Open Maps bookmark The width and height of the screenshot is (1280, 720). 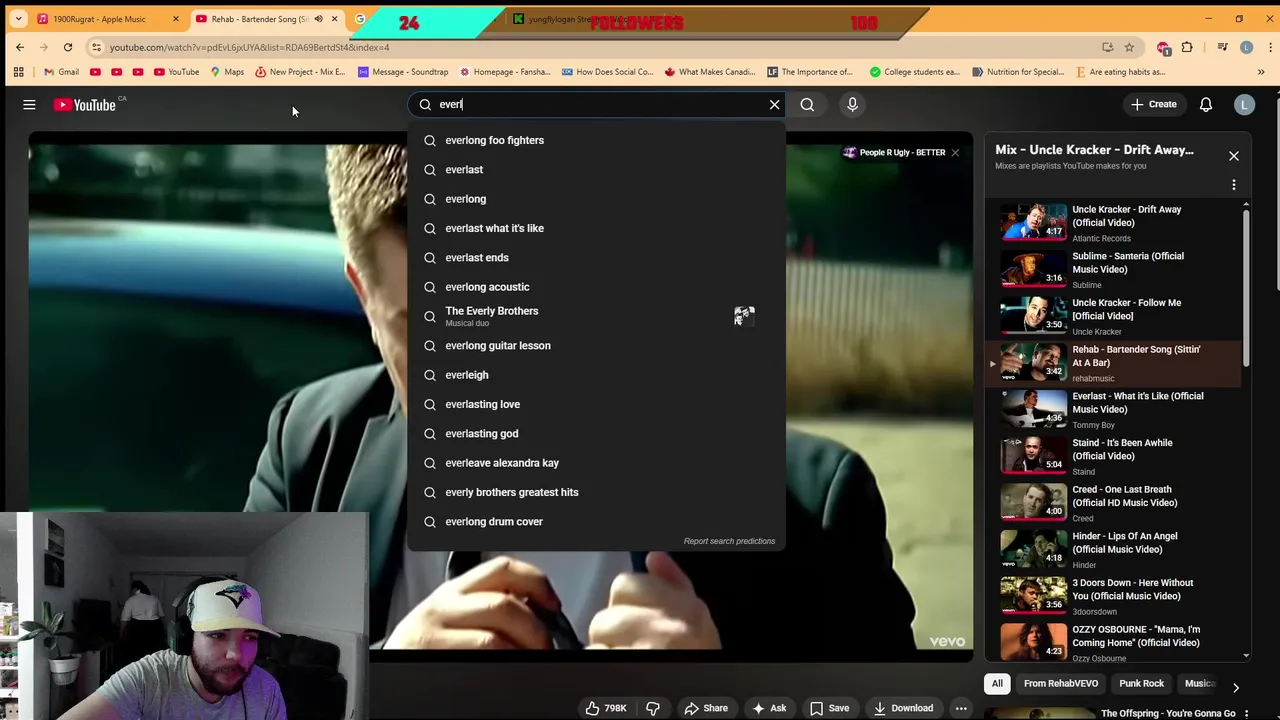(226, 72)
